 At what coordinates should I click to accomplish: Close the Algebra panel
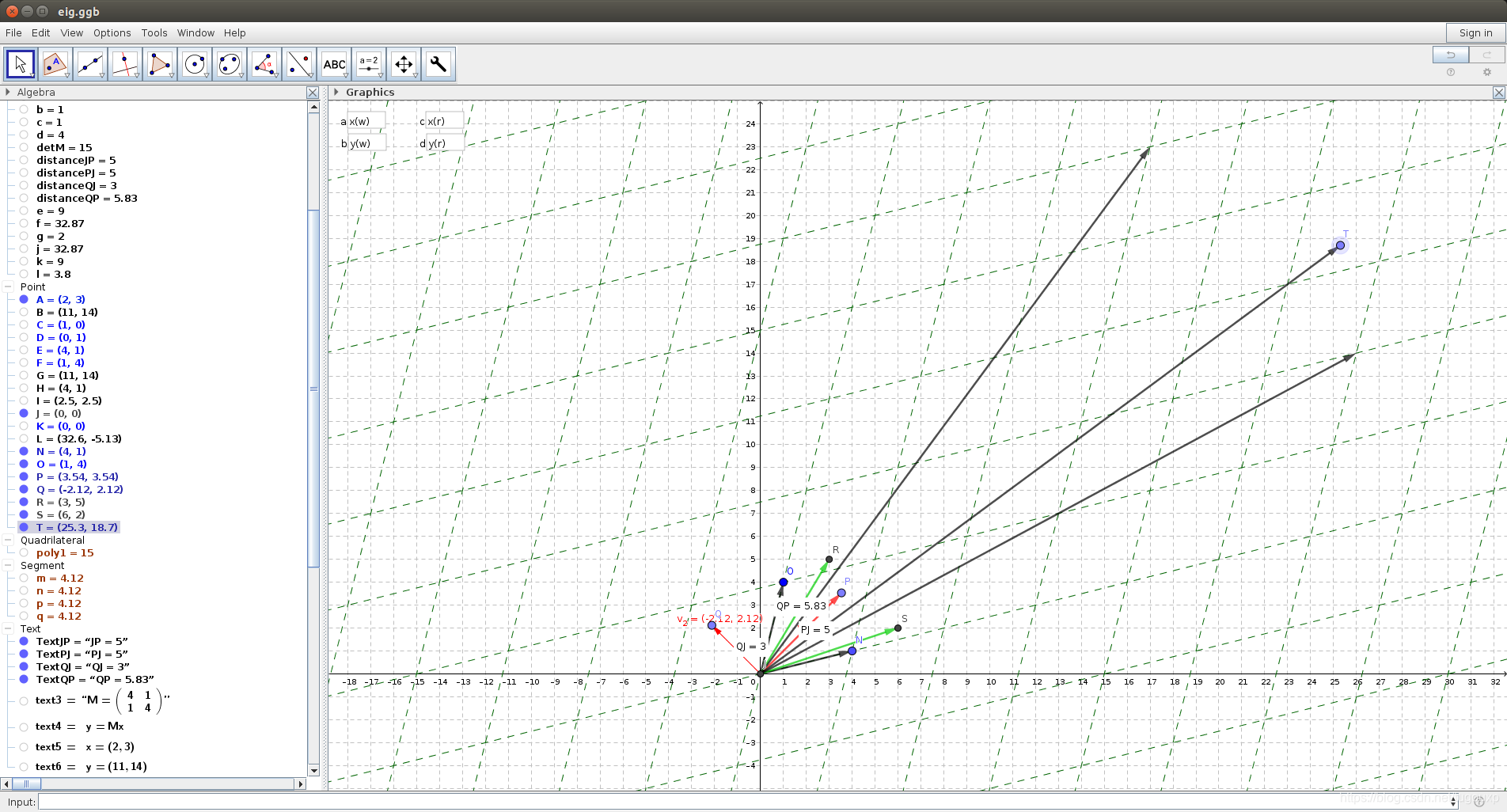[313, 93]
